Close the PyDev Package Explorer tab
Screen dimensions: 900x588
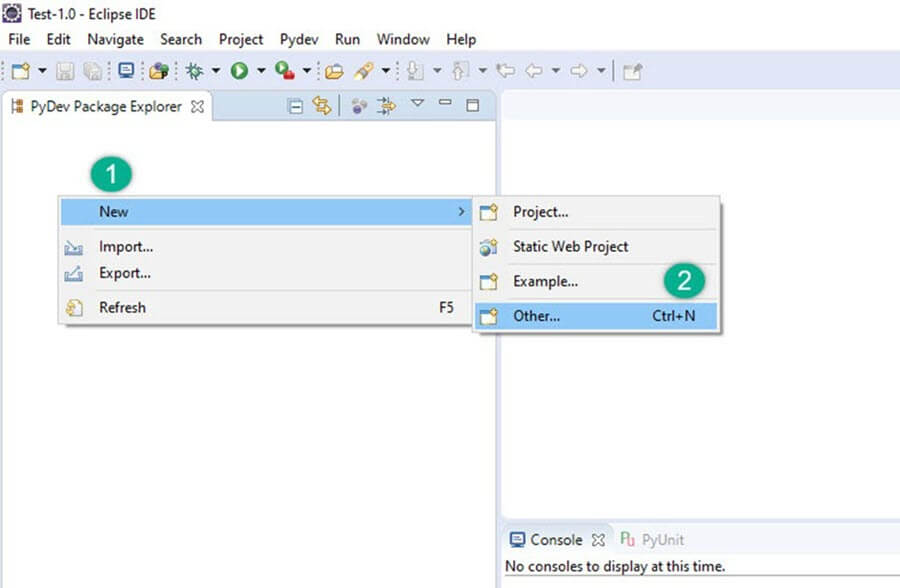pos(197,106)
